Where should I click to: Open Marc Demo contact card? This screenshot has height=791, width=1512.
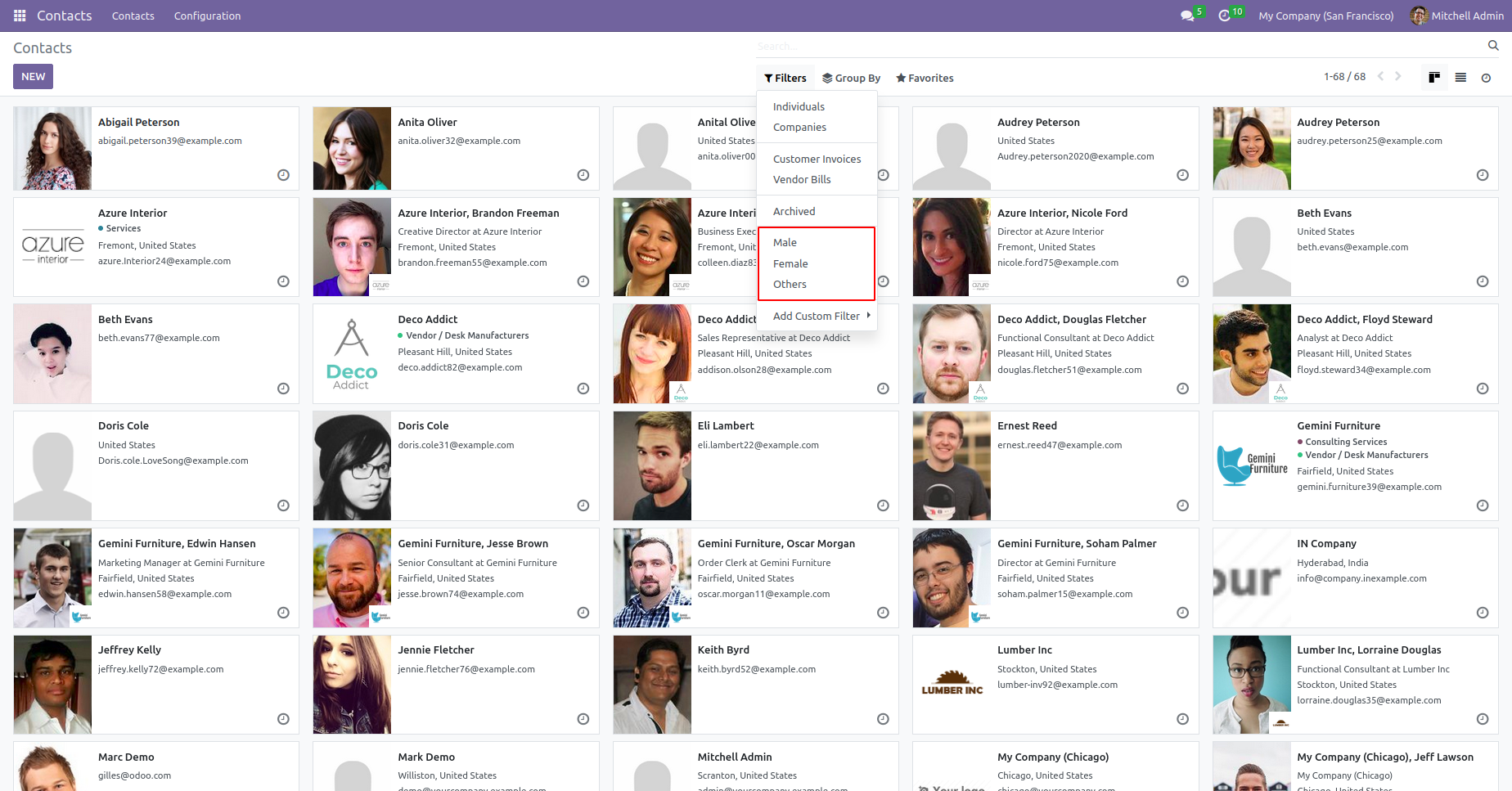click(156, 766)
